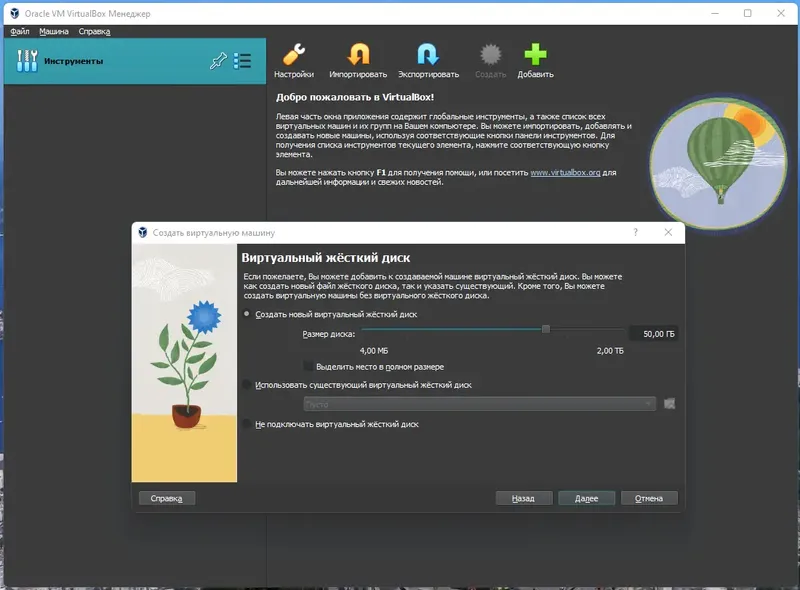This screenshot has height=590, width=800.
Task: Click the Импортировать toolbar icon
Action: point(358,55)
